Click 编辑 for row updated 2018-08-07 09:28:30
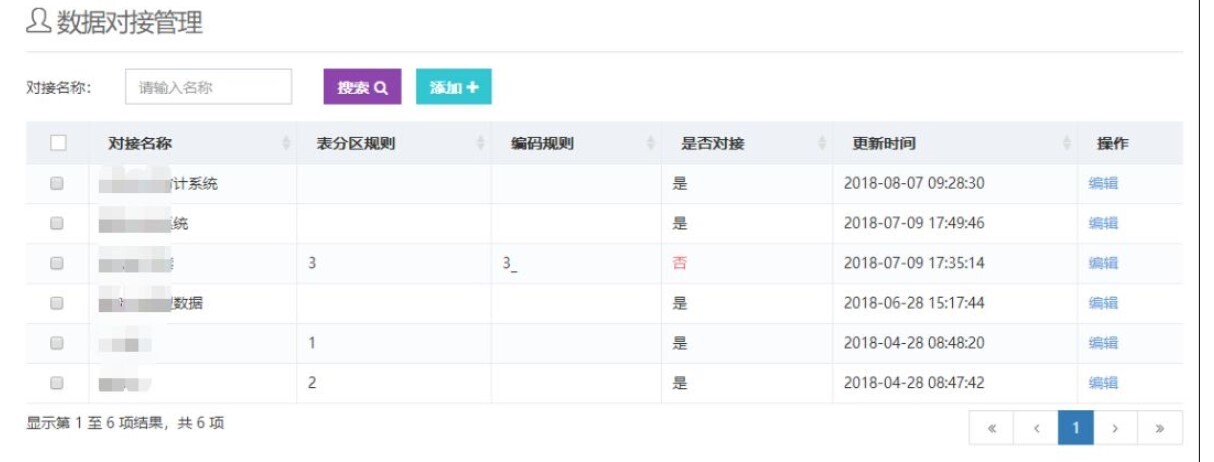Viewport: 1214px width, 462px height. (1103, 183)
